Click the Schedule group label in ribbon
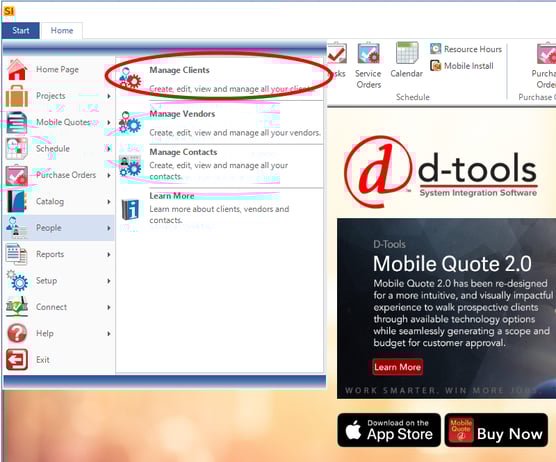Image resolution: width=556 pixels, height=462 pixels. pyautogui.click(x=413, y=97)
